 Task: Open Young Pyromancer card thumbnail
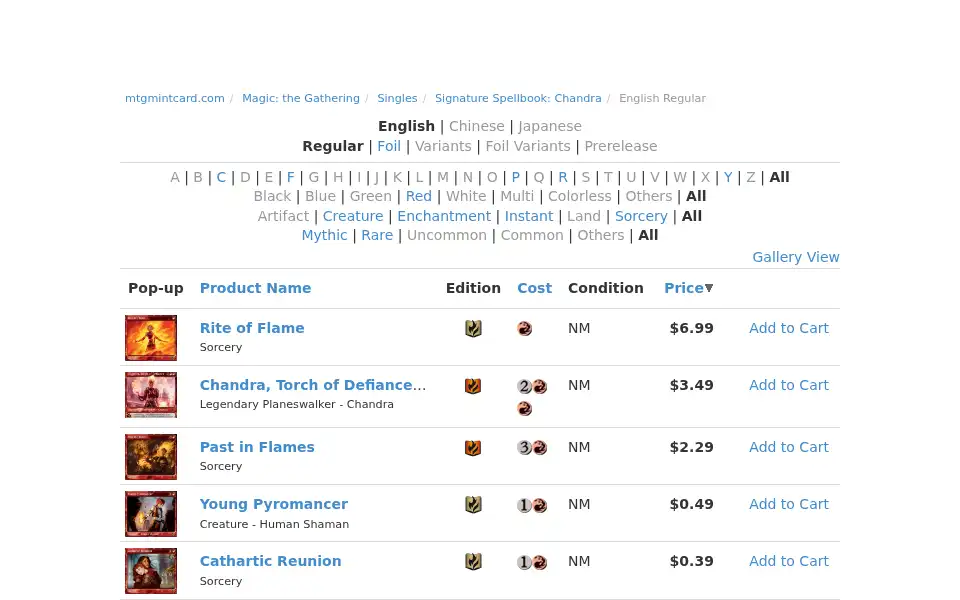point(151,514)
